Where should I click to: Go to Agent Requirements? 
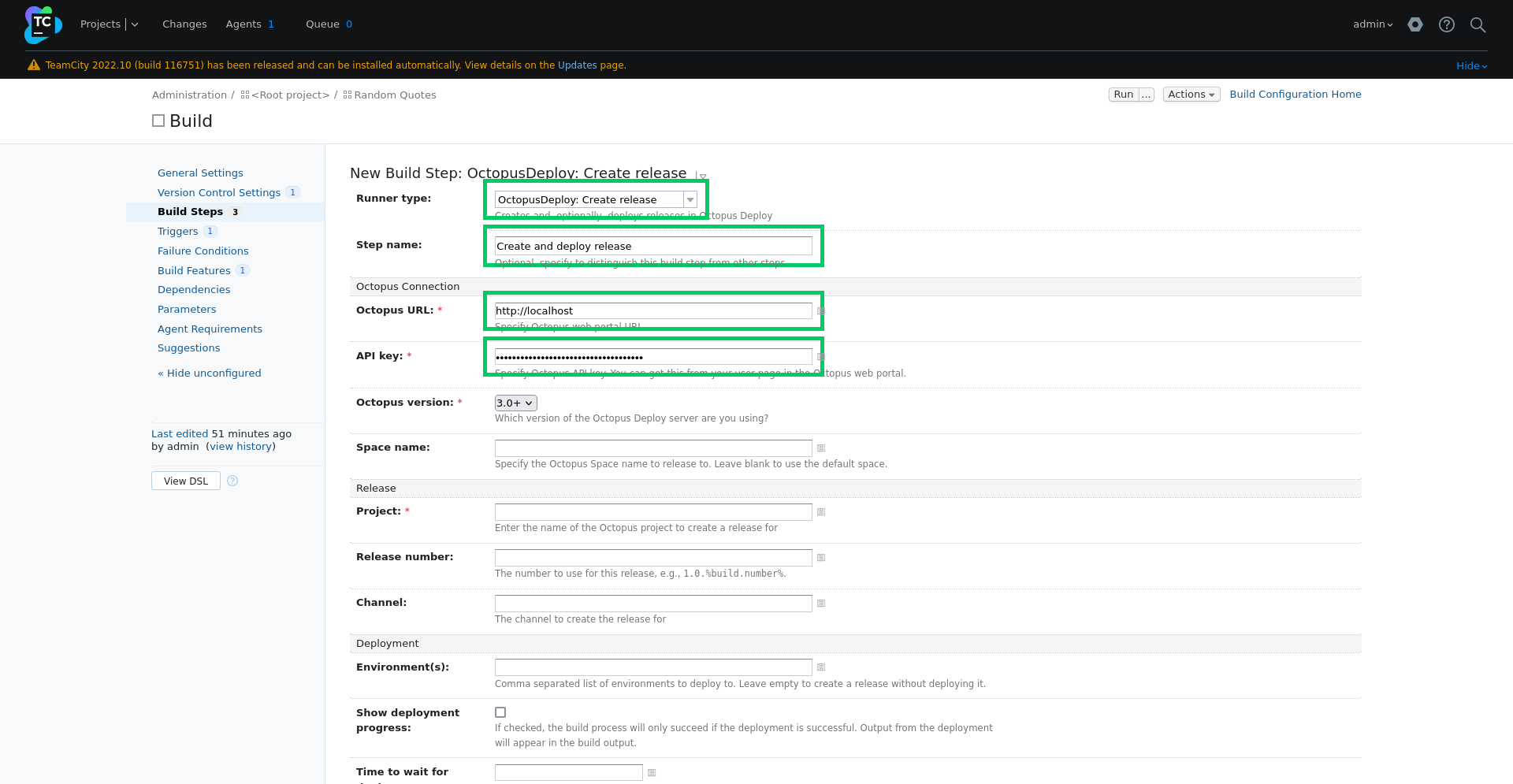click(x=210, y=329)
